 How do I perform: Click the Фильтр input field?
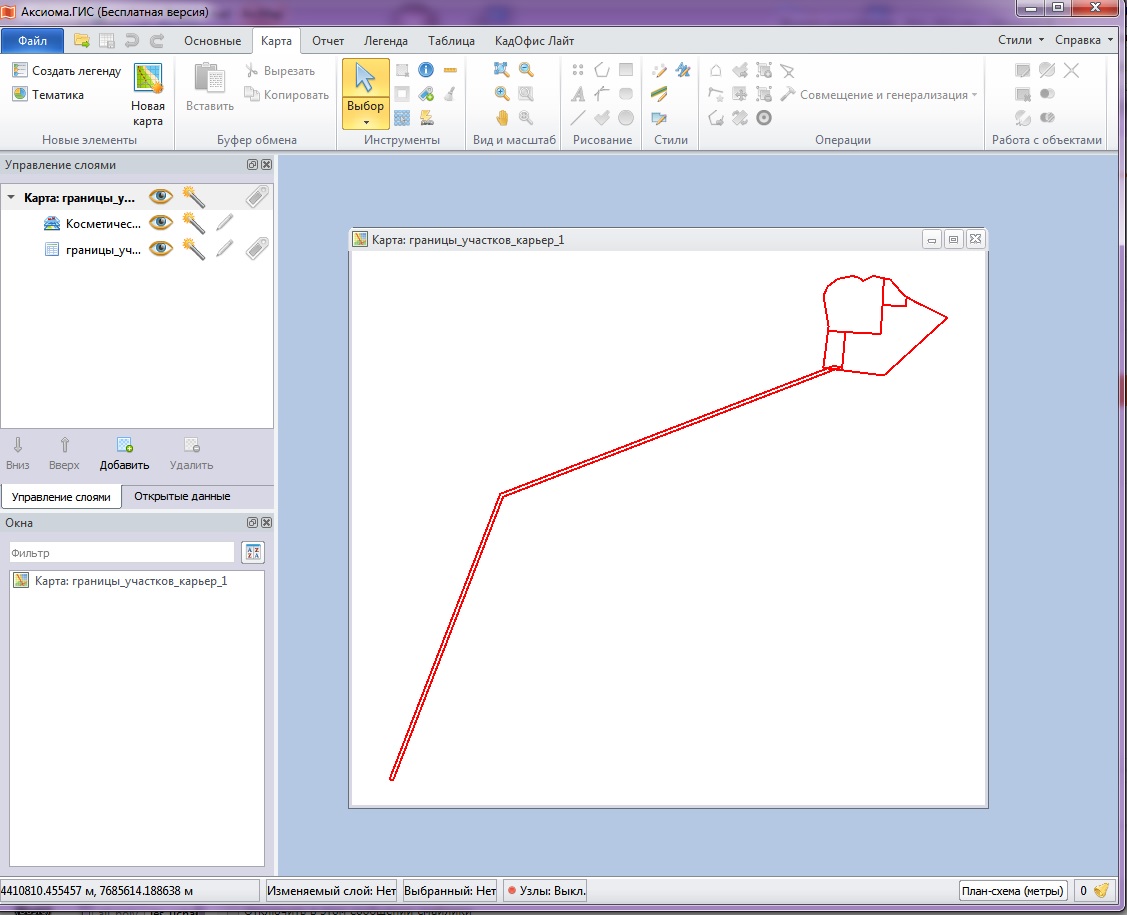(x=121, y=553)
